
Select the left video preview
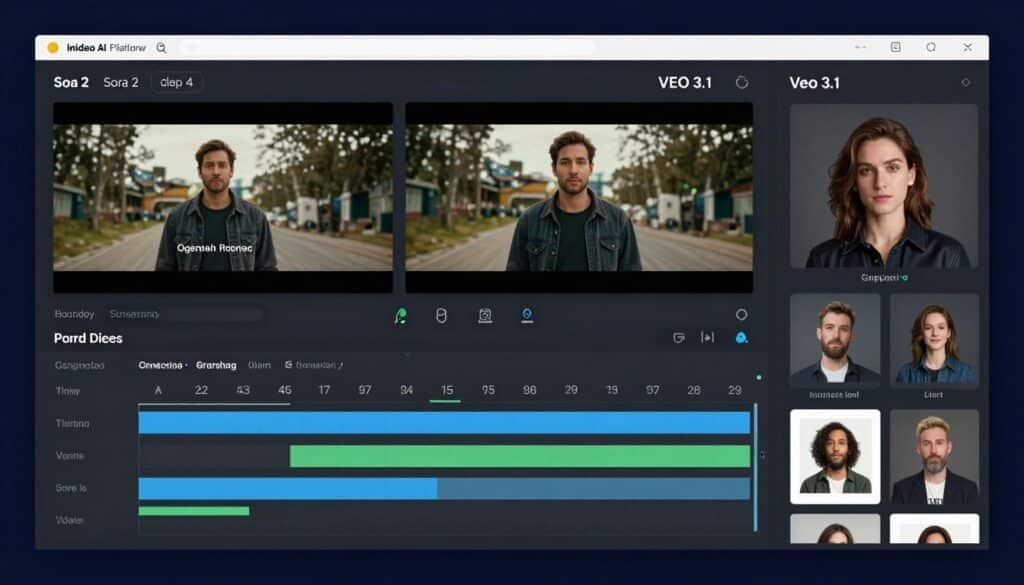pos(223,197)
